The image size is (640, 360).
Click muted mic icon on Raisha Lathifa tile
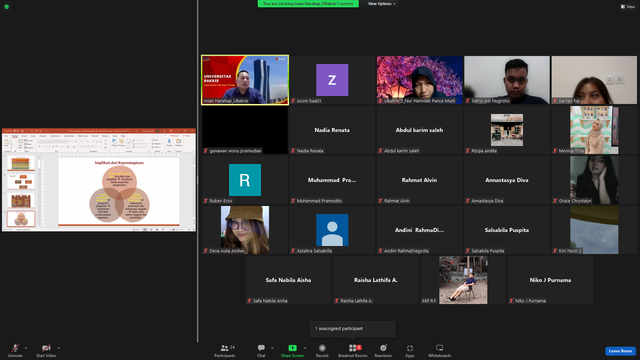337,301
